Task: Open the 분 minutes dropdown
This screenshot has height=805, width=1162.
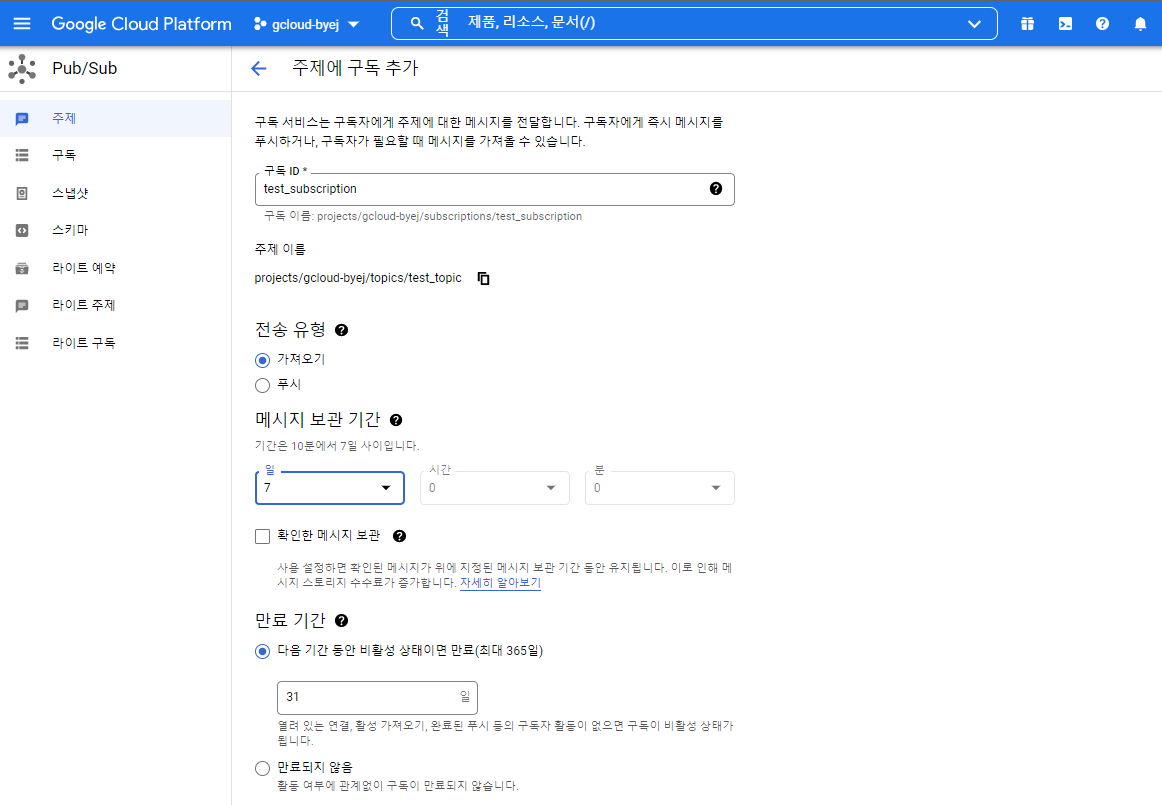Action: [660, 488]
